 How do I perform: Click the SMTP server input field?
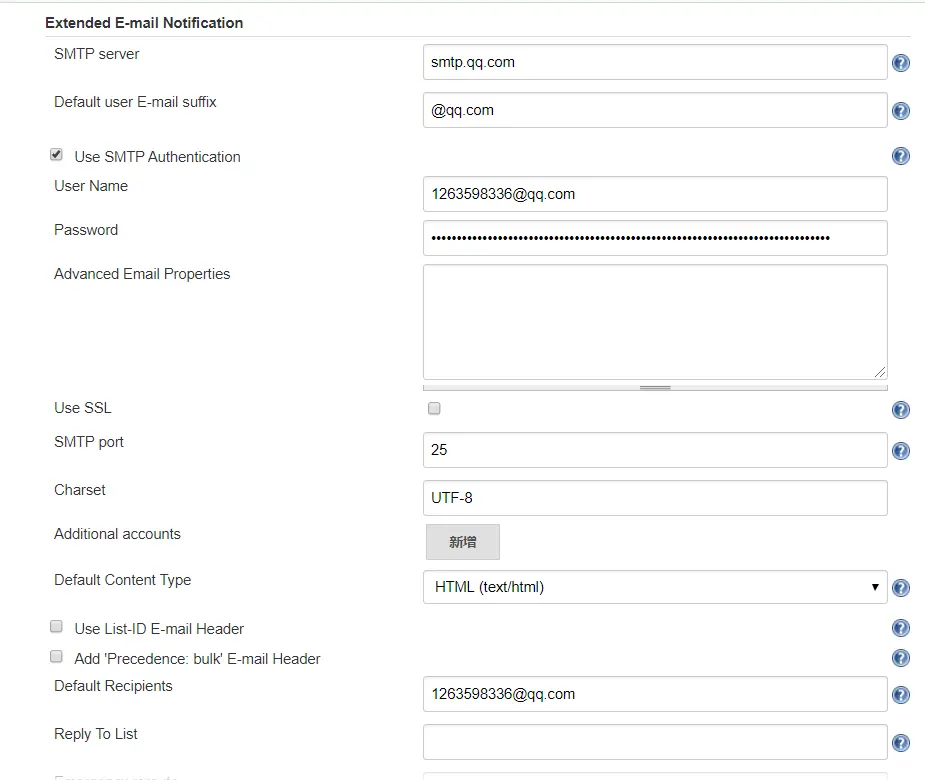(x=654, y=62)
